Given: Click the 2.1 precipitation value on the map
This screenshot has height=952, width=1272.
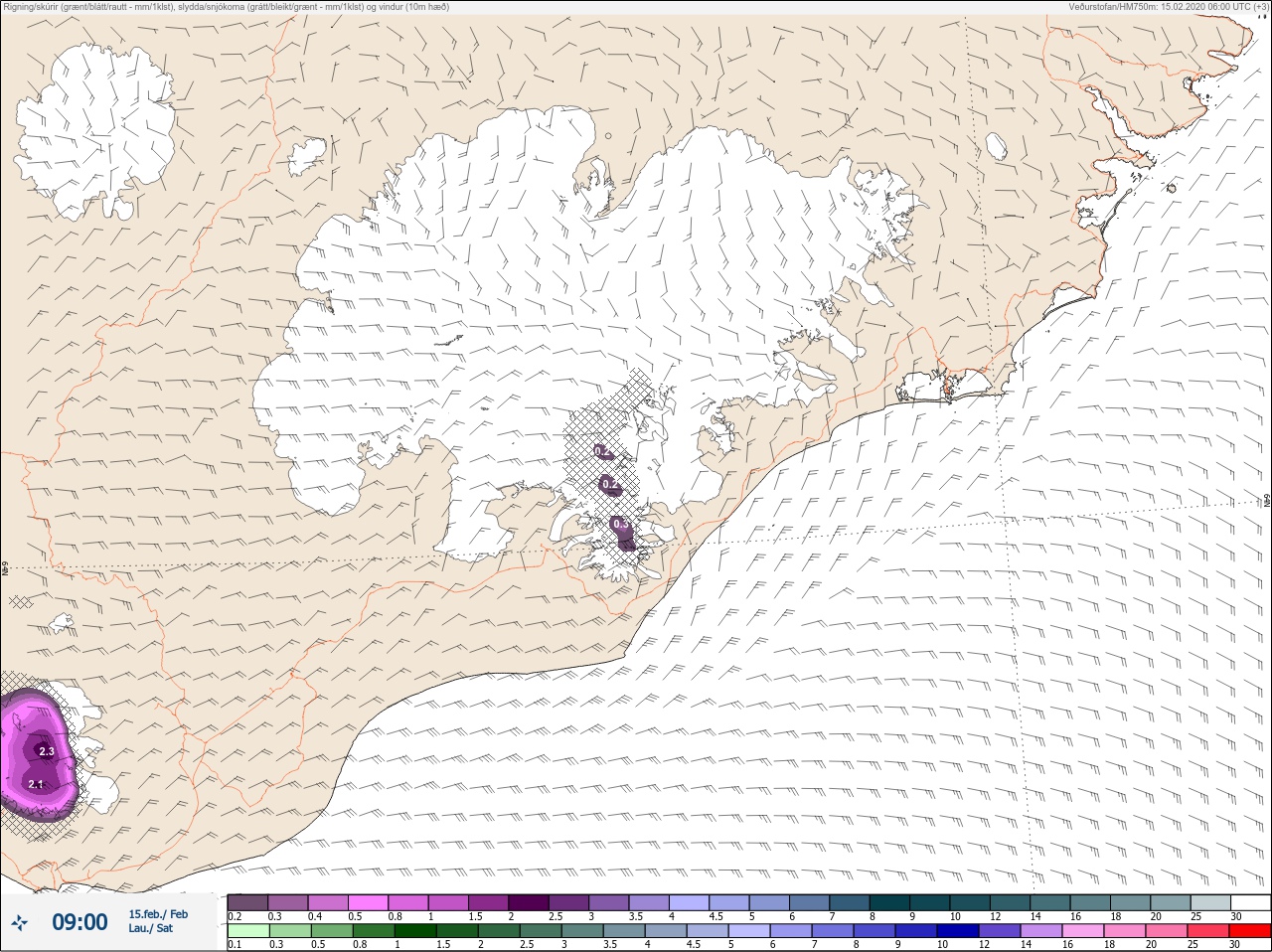Looking at the screenshot, I should coord(36,785).
